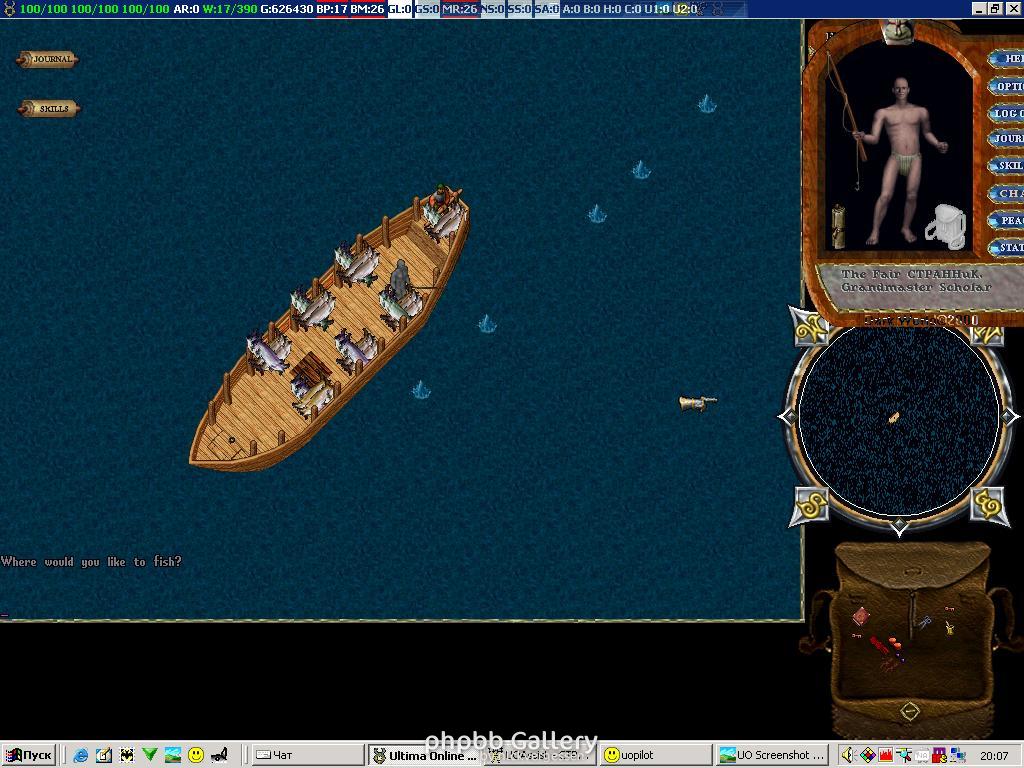This screenshot has height=768, width=1024.
Task: Target the water crystal nearest the ship's bow
Action: (x=486, y=323)
